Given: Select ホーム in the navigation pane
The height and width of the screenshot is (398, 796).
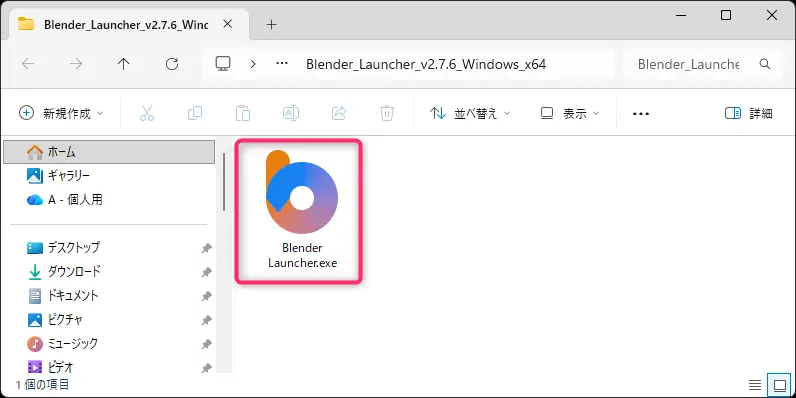Looking at the screenshot, I should coord(109,152).
